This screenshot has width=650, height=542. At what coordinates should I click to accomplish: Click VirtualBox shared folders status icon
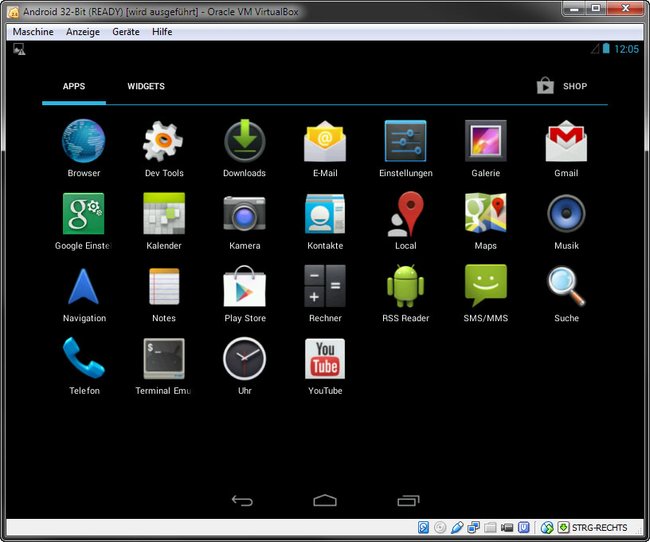pyautogui.click(x=490, y=527)
